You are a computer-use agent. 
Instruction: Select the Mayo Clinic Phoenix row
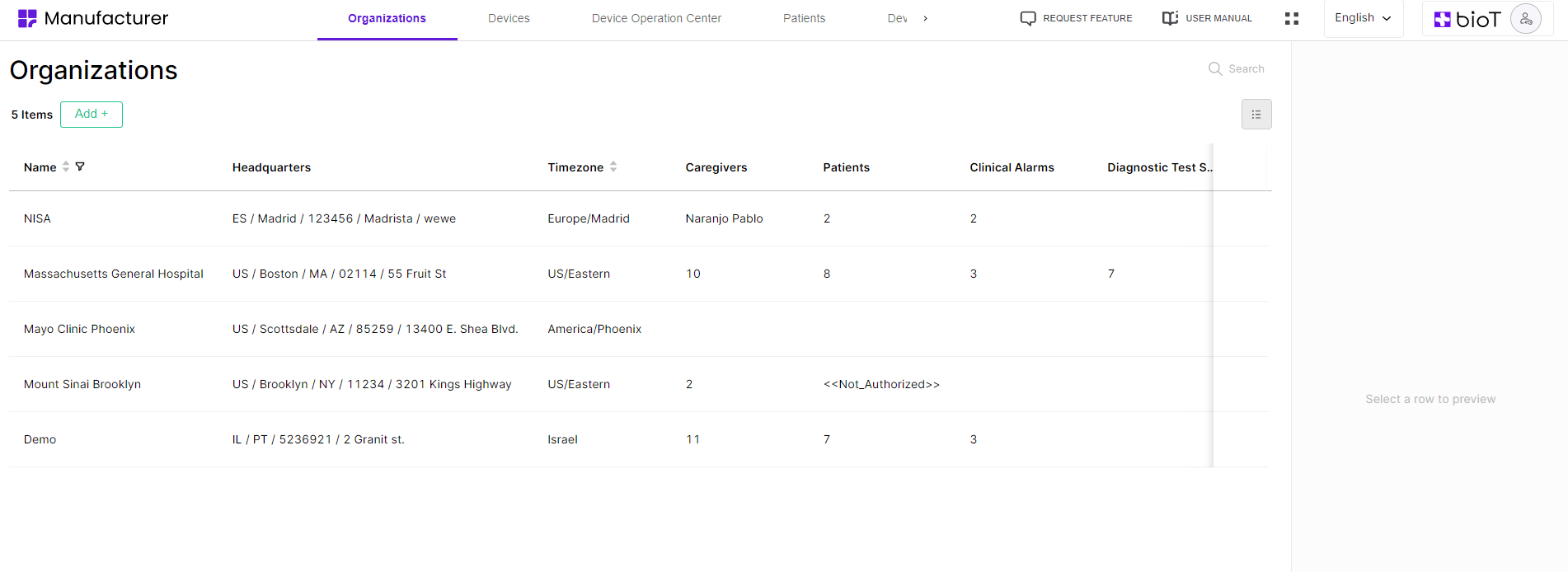[80, 329]
